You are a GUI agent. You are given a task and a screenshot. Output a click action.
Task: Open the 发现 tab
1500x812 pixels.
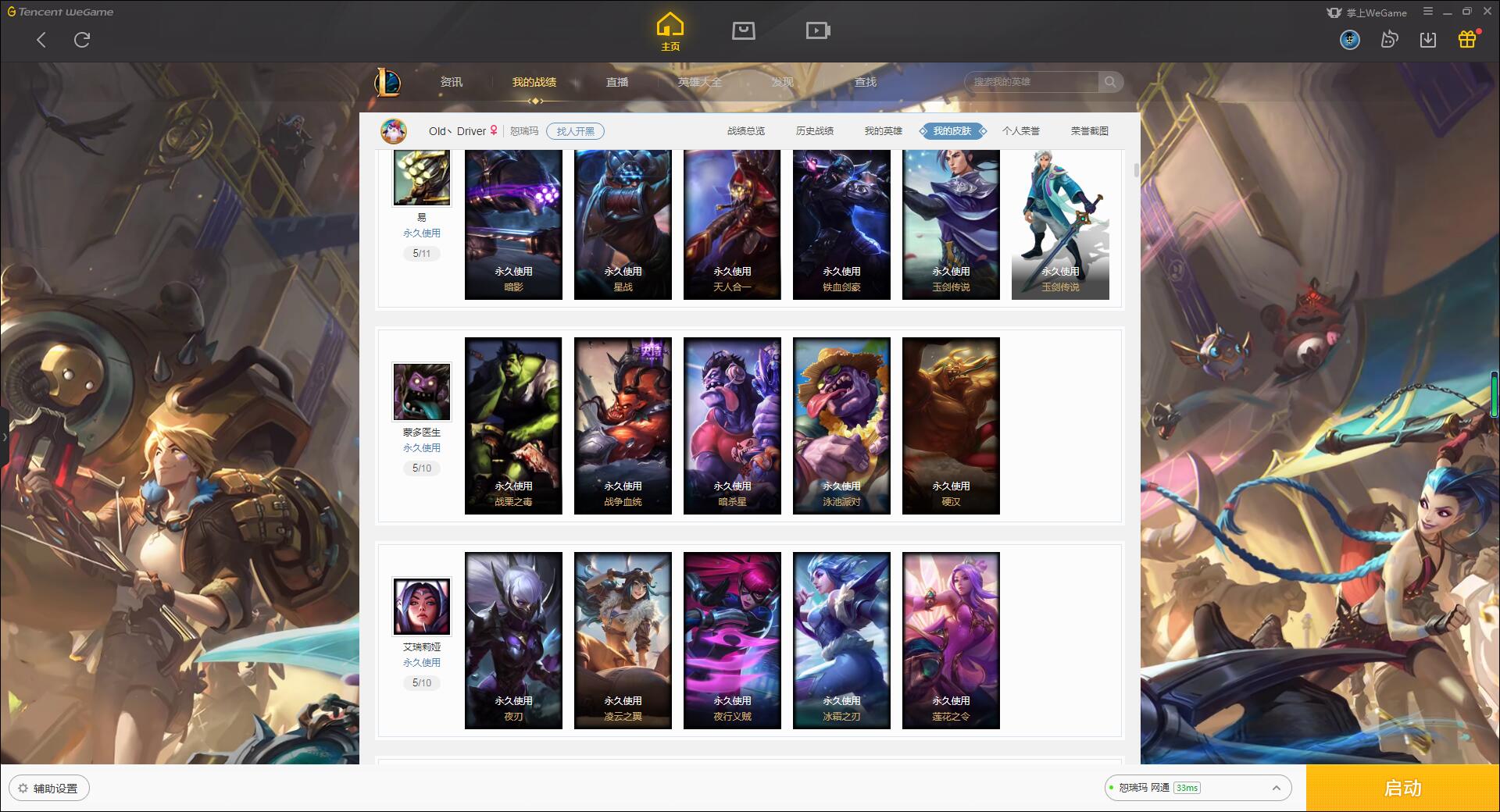tap(783, 82)
